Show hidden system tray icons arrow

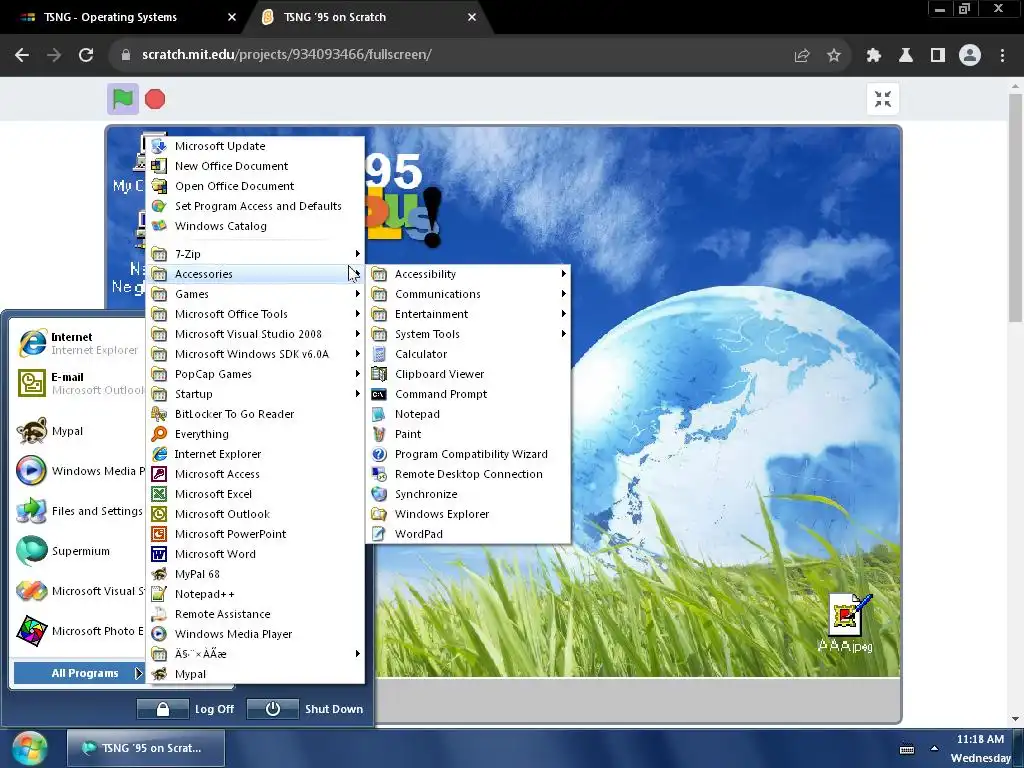935,748
